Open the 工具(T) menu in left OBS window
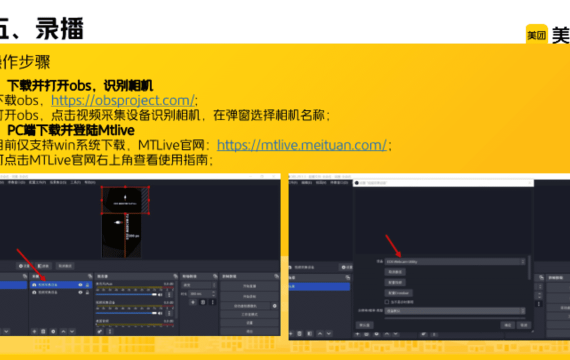This screenshot has height=360, width=570. pos(75,182)
